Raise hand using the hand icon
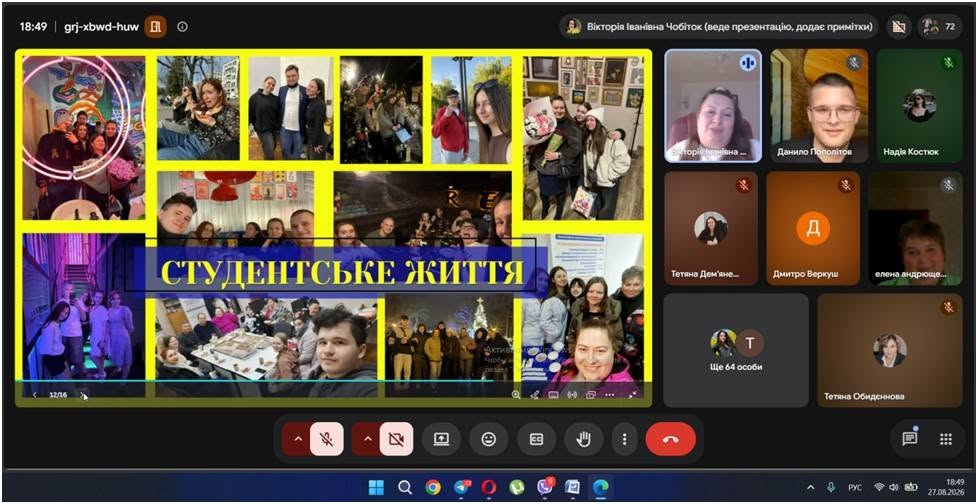 pos(583,439)
